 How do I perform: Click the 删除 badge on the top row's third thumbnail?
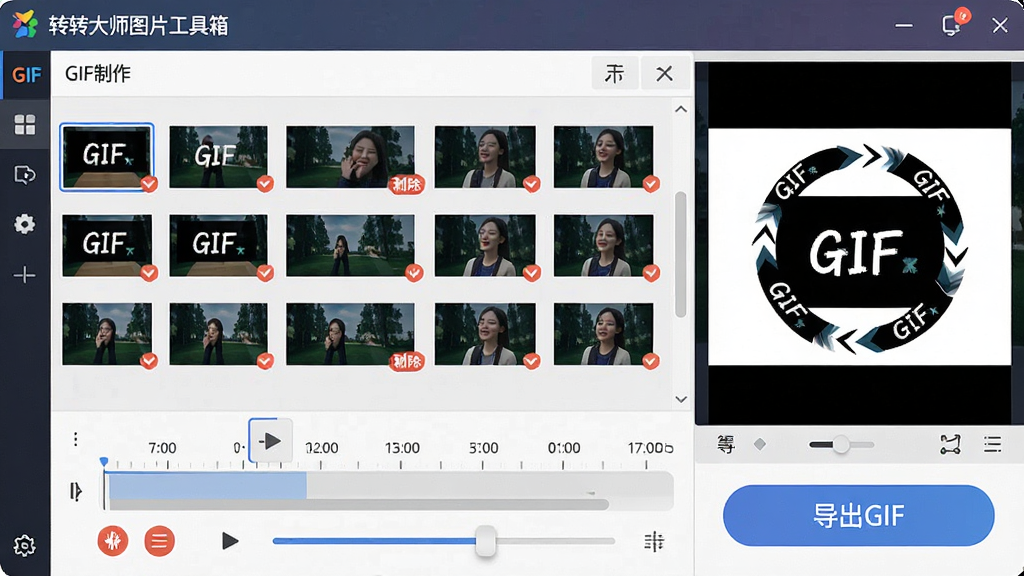pyautogui.click(x=407, y=185)
